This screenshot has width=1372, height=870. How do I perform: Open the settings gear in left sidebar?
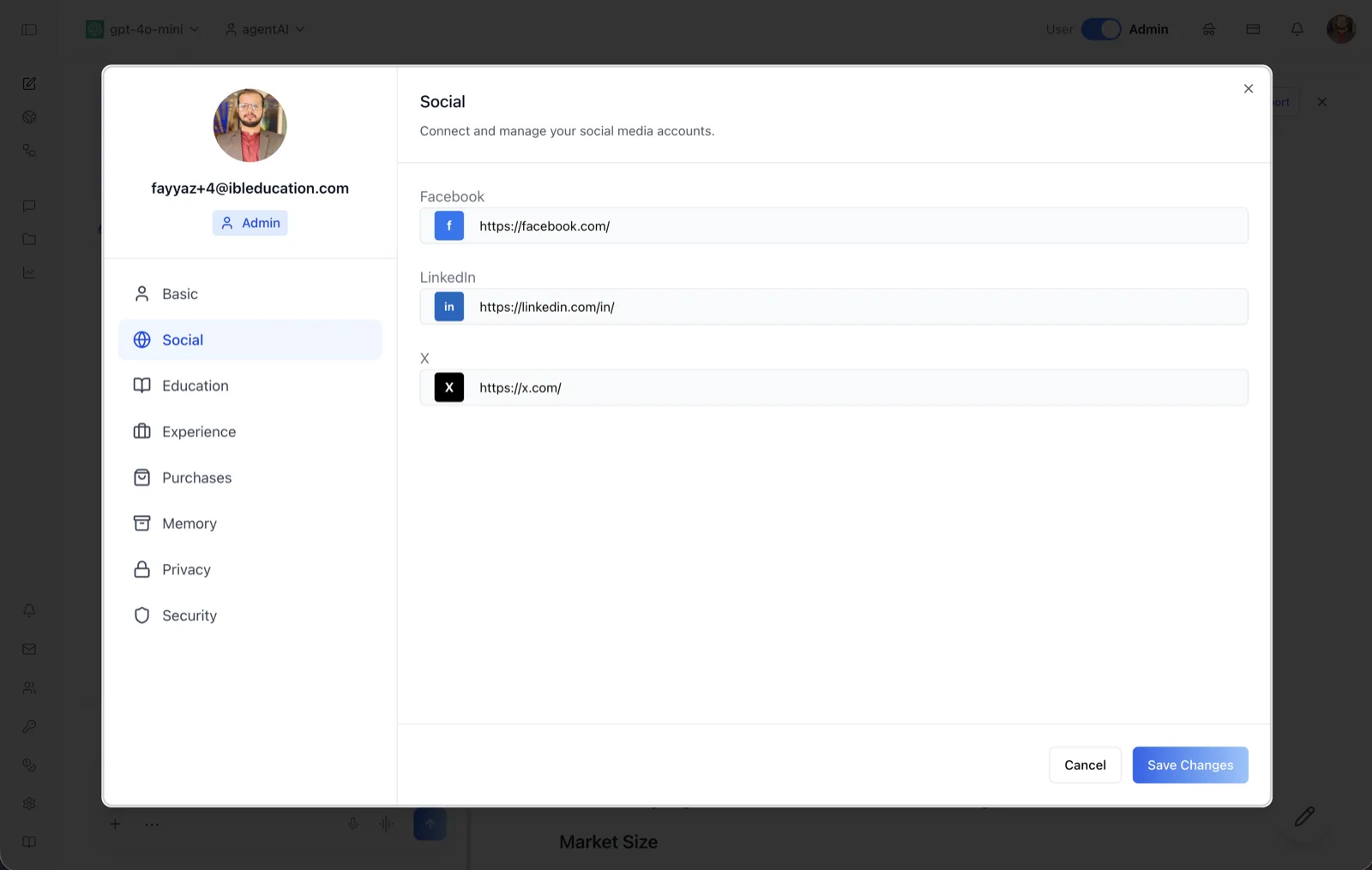point(29,803)
